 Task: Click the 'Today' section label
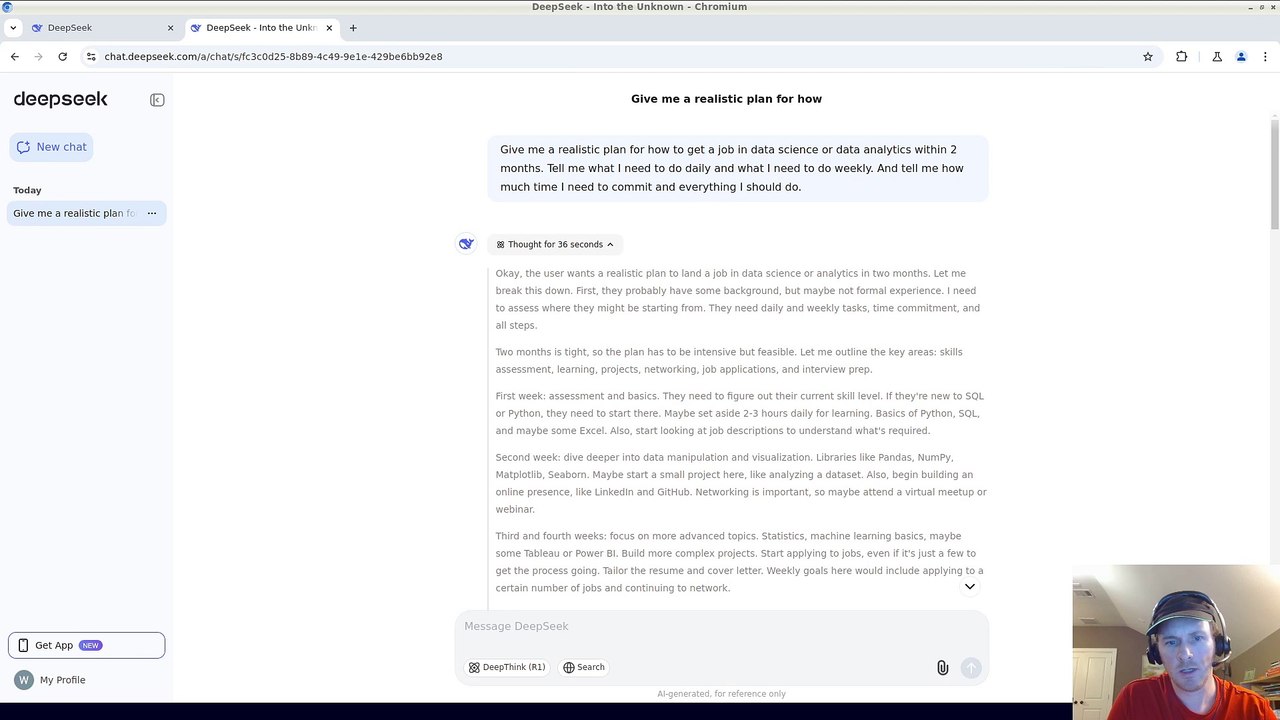tap(27, 190)
